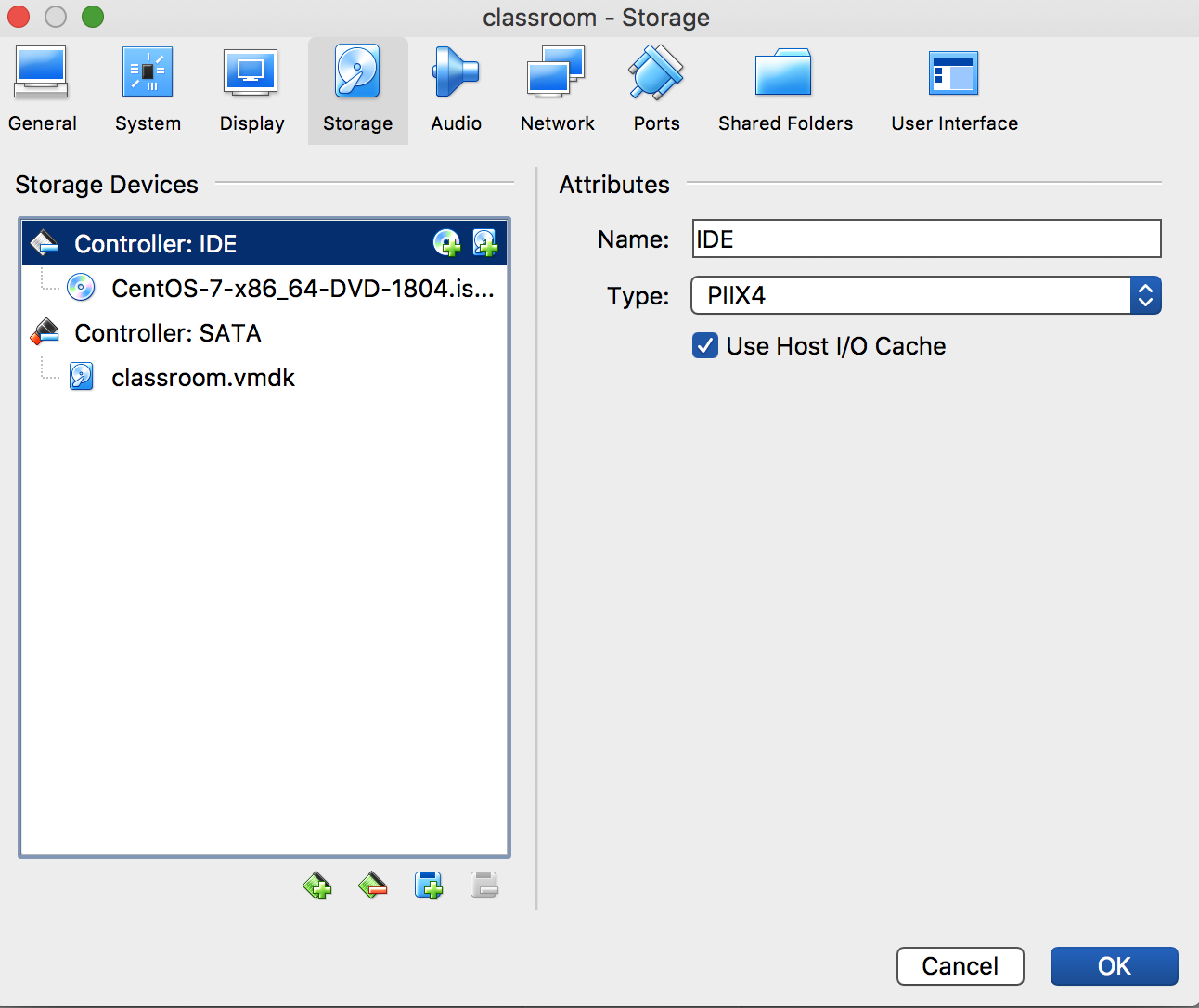
Task: Click the hard disk icon beside classroom.vmdk
Action: pyautogui.click(x=82, y=377)
